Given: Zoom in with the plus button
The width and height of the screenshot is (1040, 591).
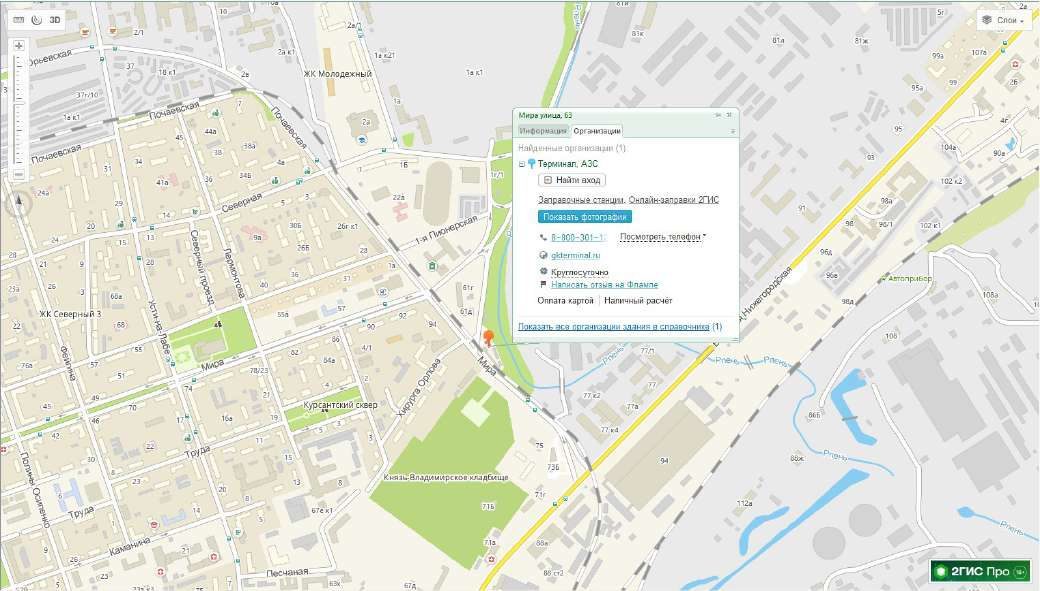Looking at the screenshot, I should click(19, 46).
